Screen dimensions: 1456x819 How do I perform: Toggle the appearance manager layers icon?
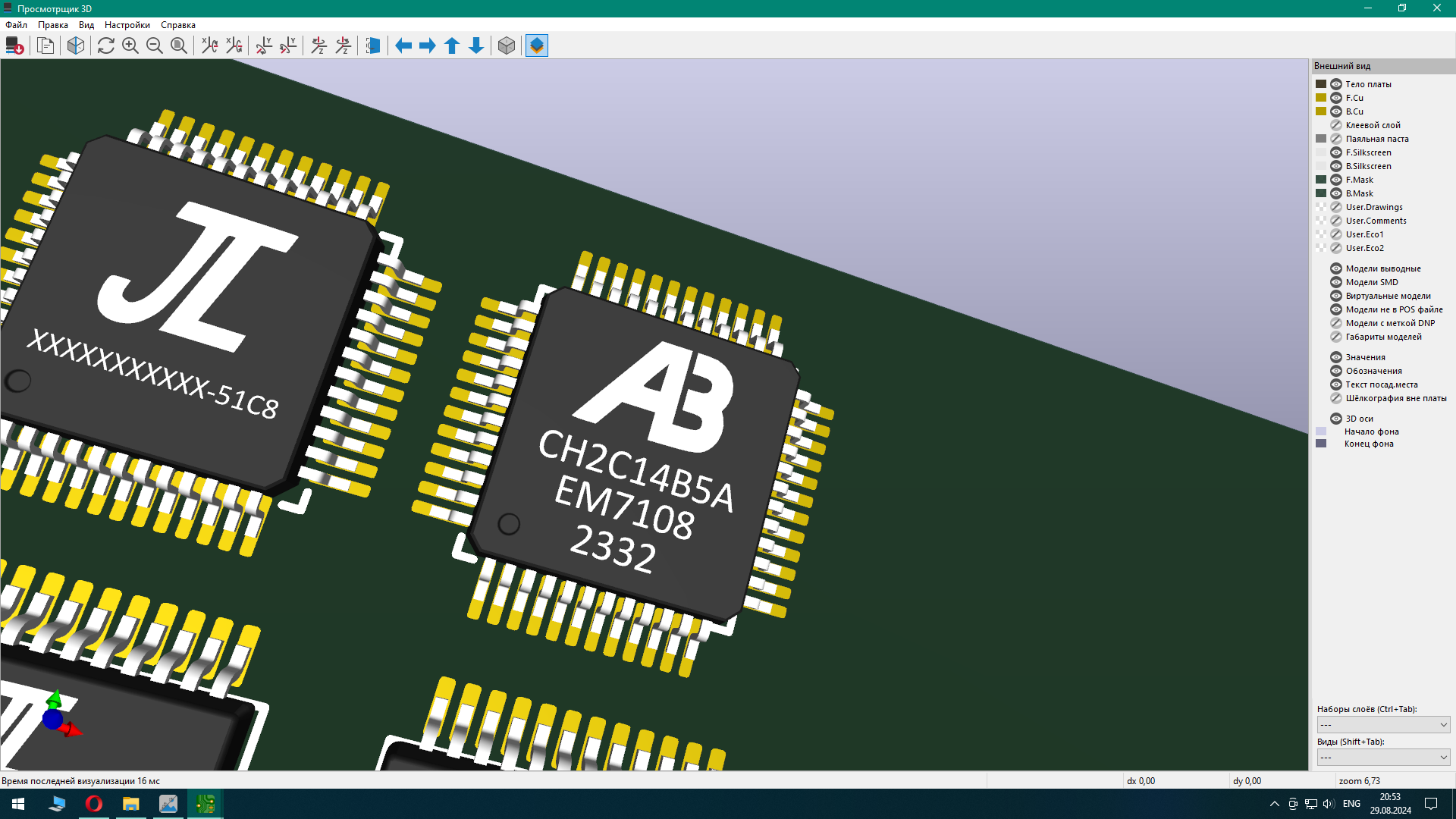pos(537,45)
